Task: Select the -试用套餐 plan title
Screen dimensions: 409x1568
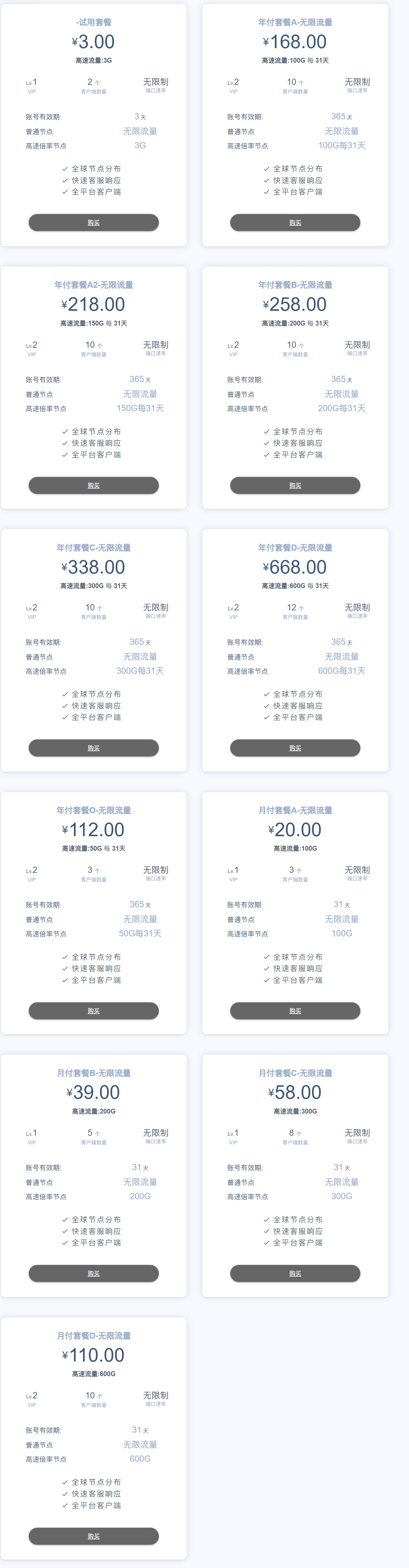Action: click(x=93, y=22)
